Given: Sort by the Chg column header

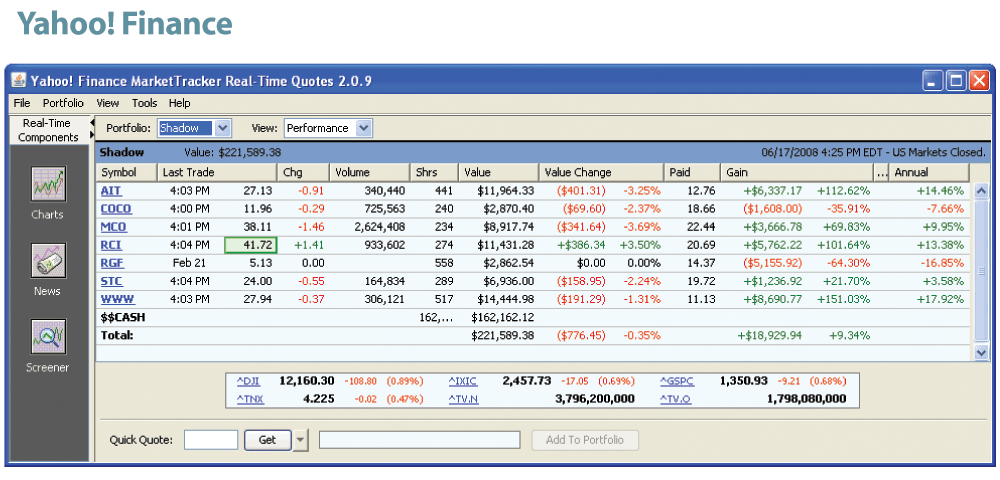Looking at the screenshot, I should point(303,172).
